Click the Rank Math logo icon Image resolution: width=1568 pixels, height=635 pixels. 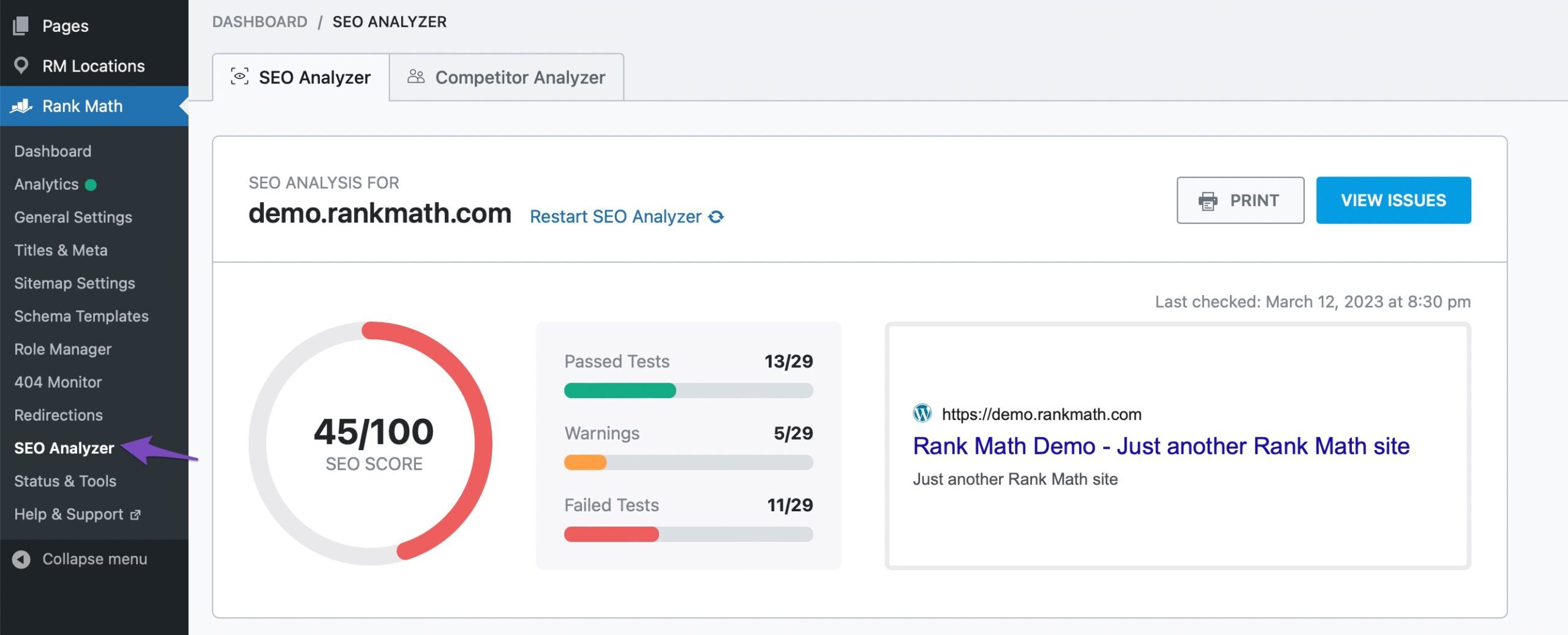pyautogui.click(x=21, y=106)
